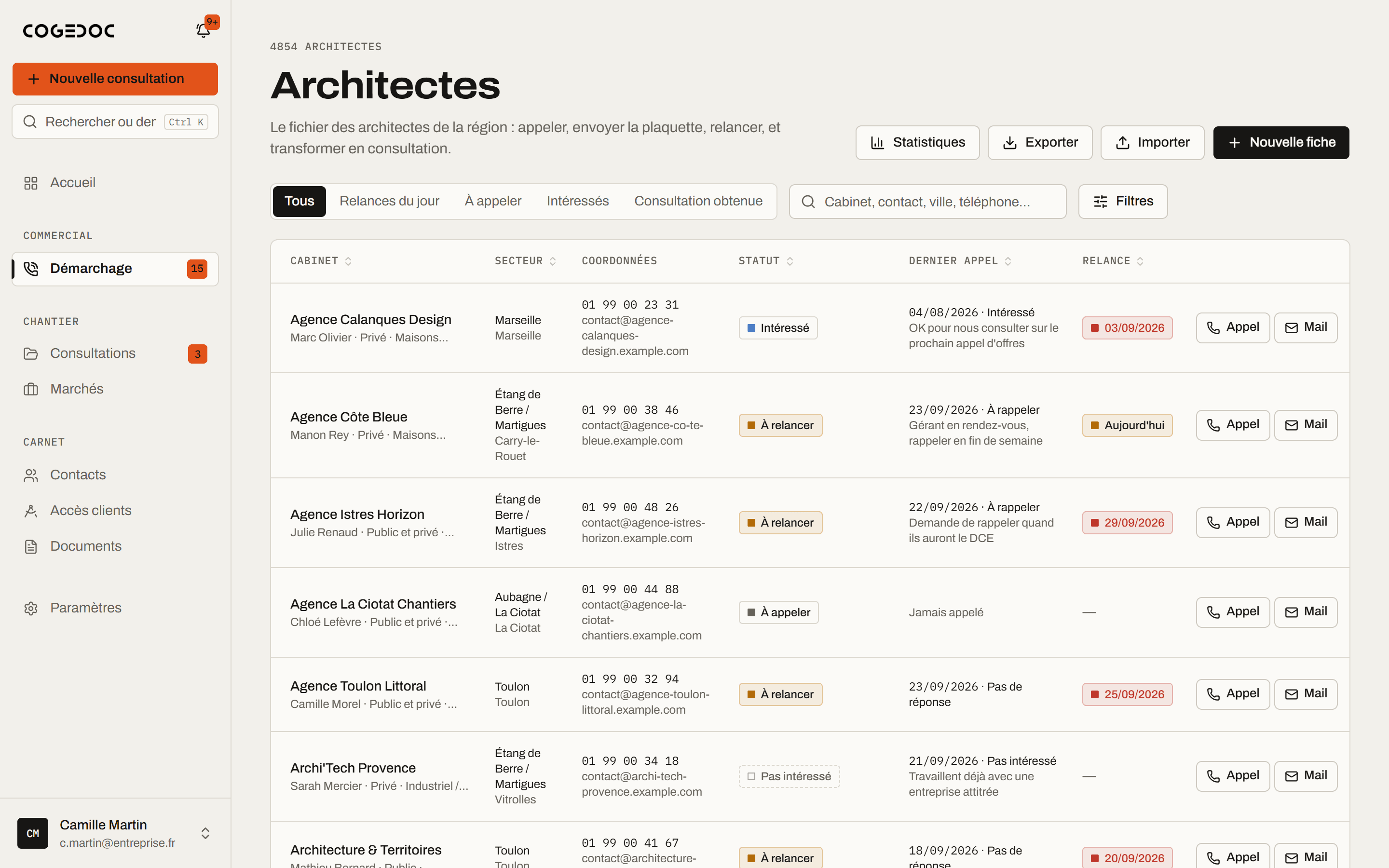The height and width of the screenshot is (868, 1389).
Task: Click Mail for Agence Côte Bleue
Action: 1306,425
